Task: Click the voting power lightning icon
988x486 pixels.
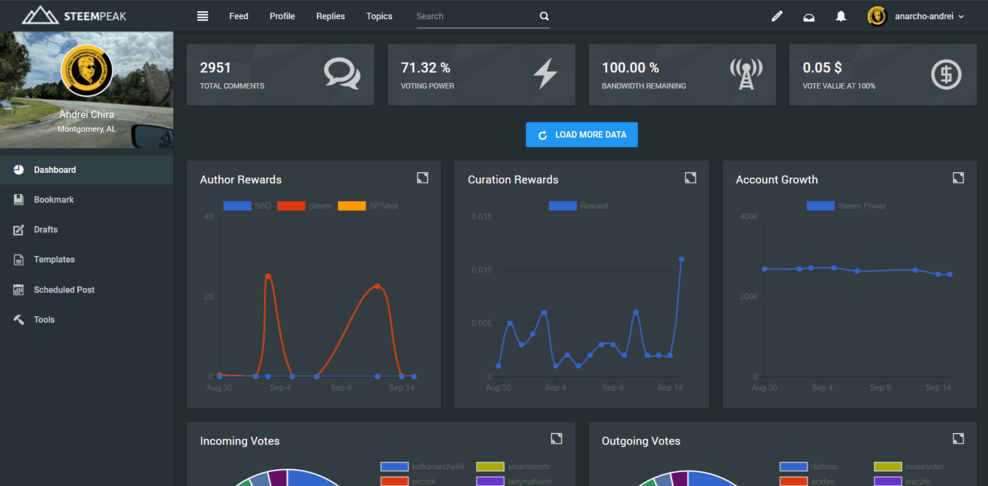Action: [546, 74]
